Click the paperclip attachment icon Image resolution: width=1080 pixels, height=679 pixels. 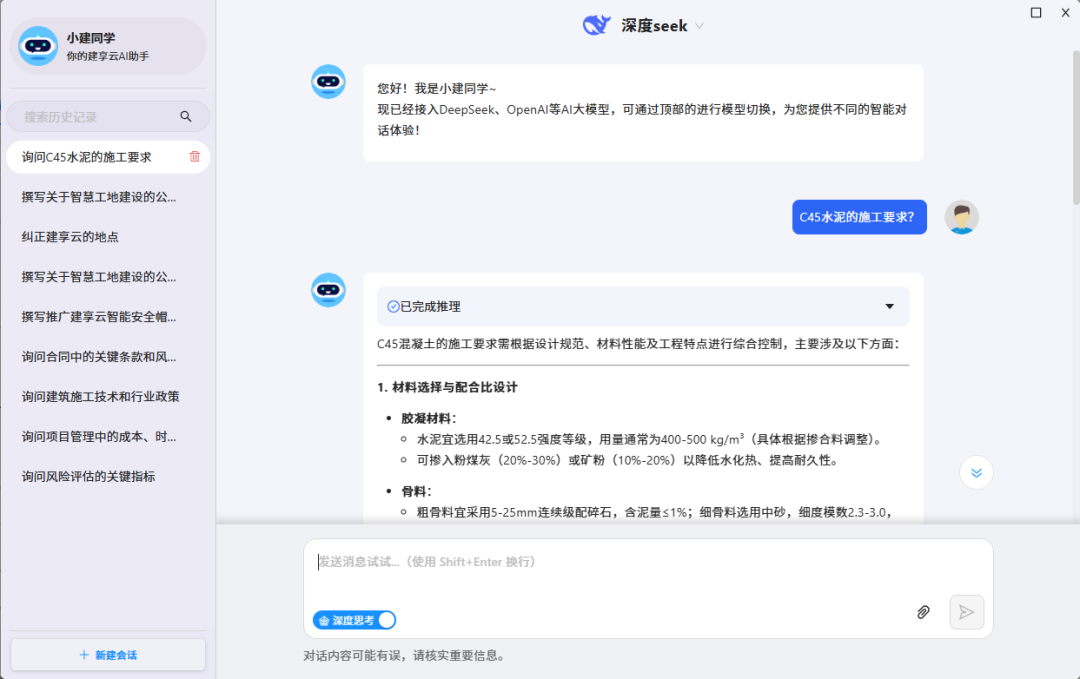[x=923, y=612]
